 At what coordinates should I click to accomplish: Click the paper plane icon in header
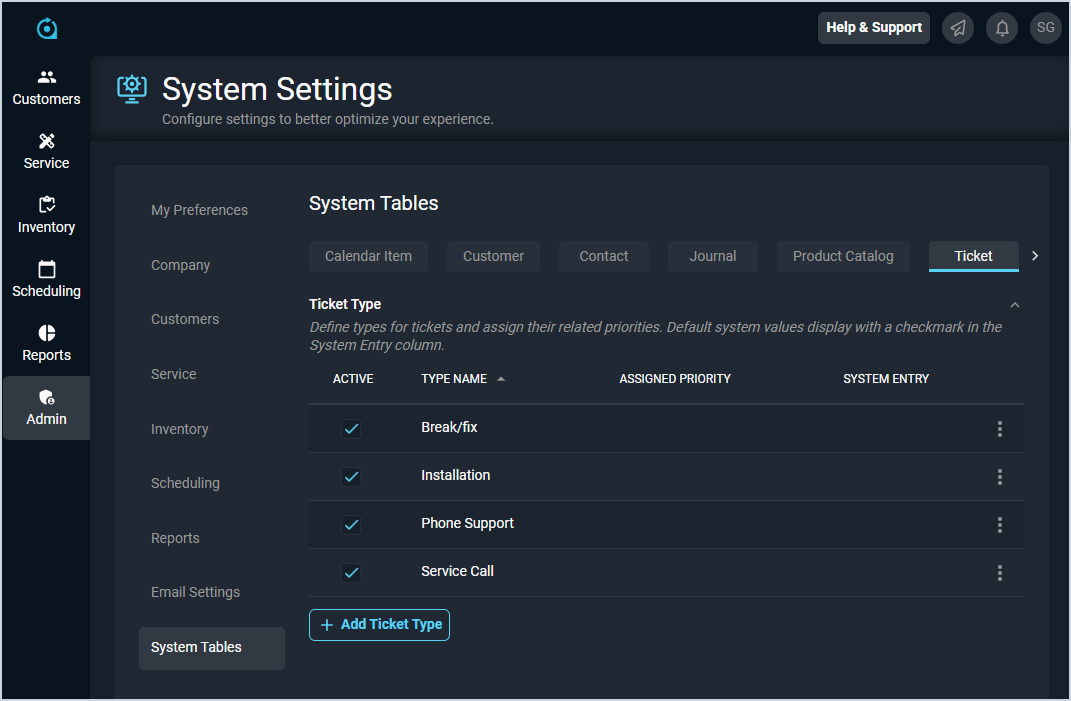pos(958,28)
